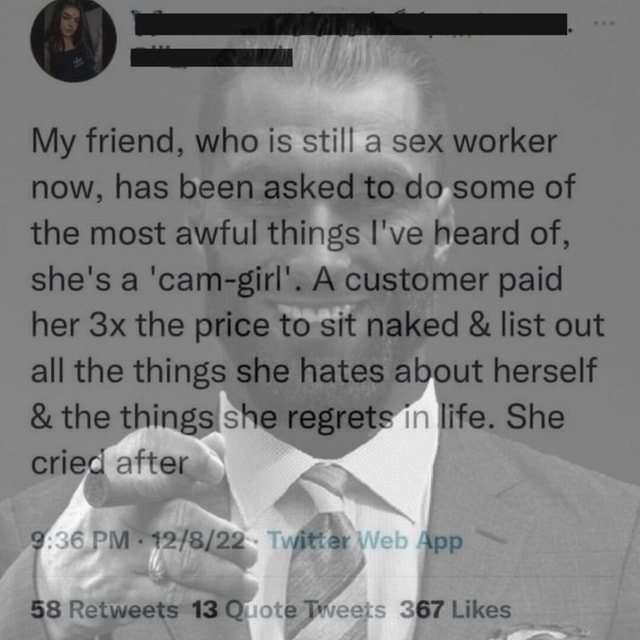The height and width of the screenshot is (640, 640).
Task: View the 367 Likes list
Action: (x=455, y=610)
